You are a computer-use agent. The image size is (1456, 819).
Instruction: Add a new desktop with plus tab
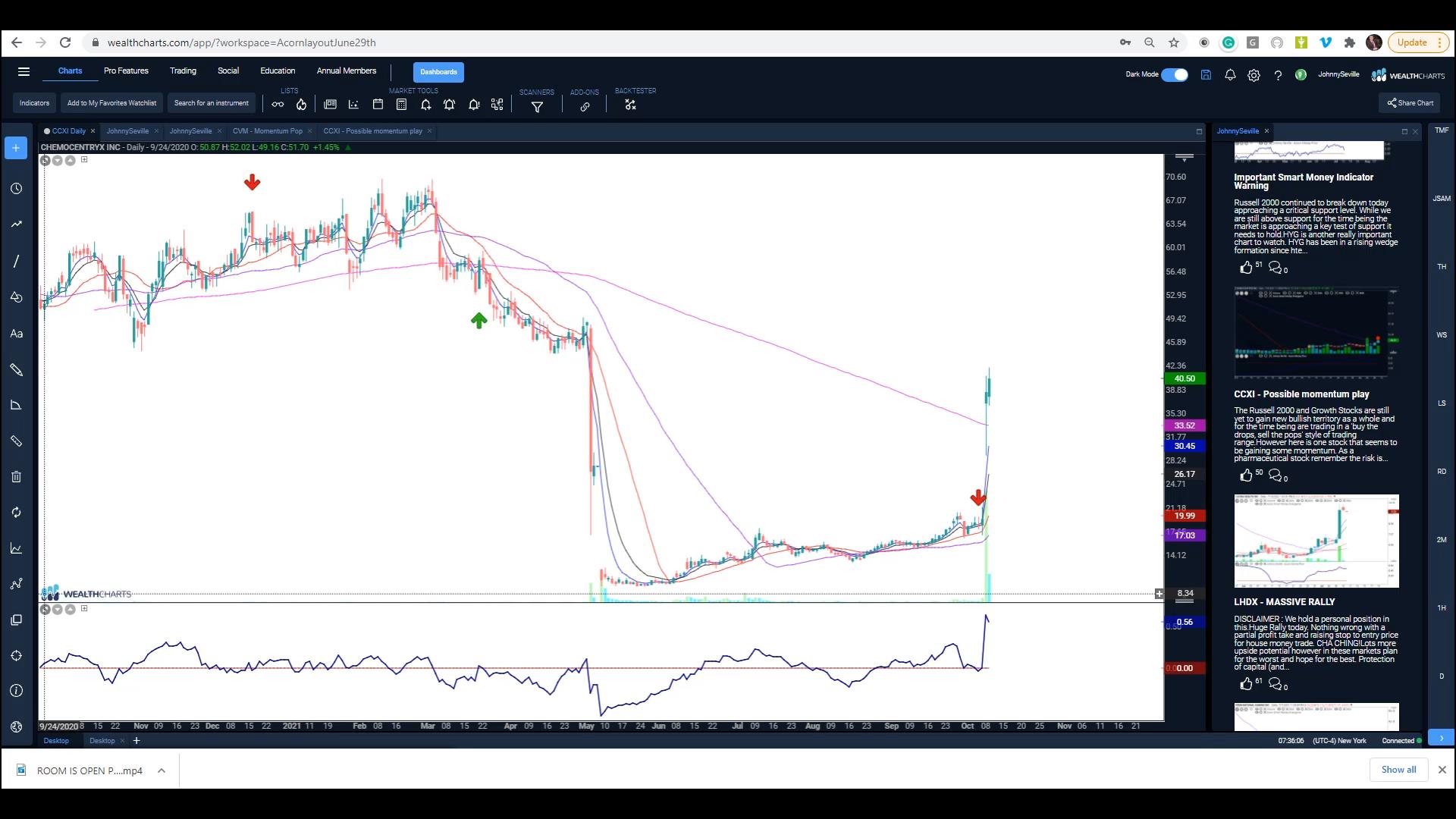[x=136, y=741]
